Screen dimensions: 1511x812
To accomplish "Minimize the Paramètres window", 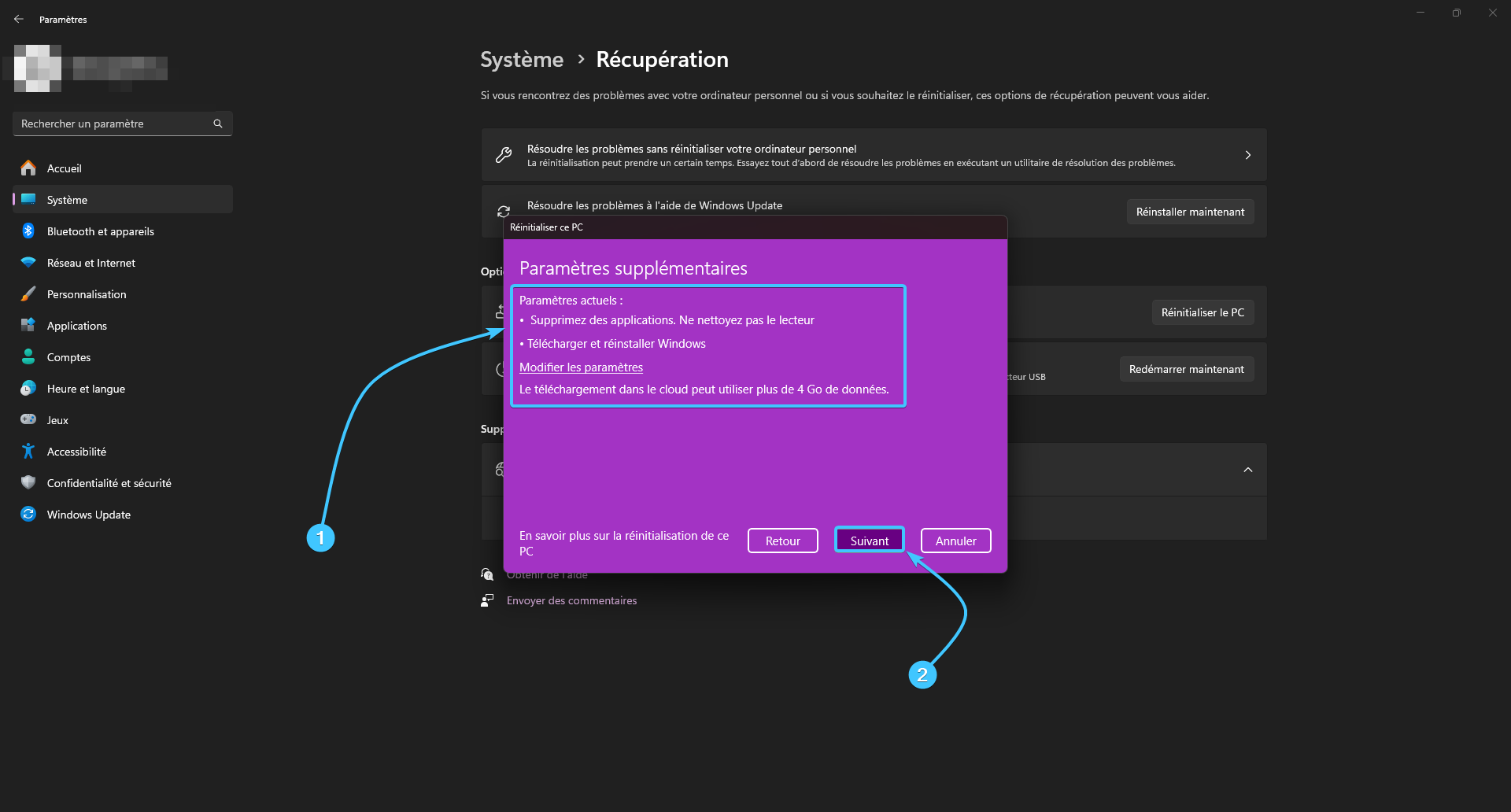I will pos(1420,13).
